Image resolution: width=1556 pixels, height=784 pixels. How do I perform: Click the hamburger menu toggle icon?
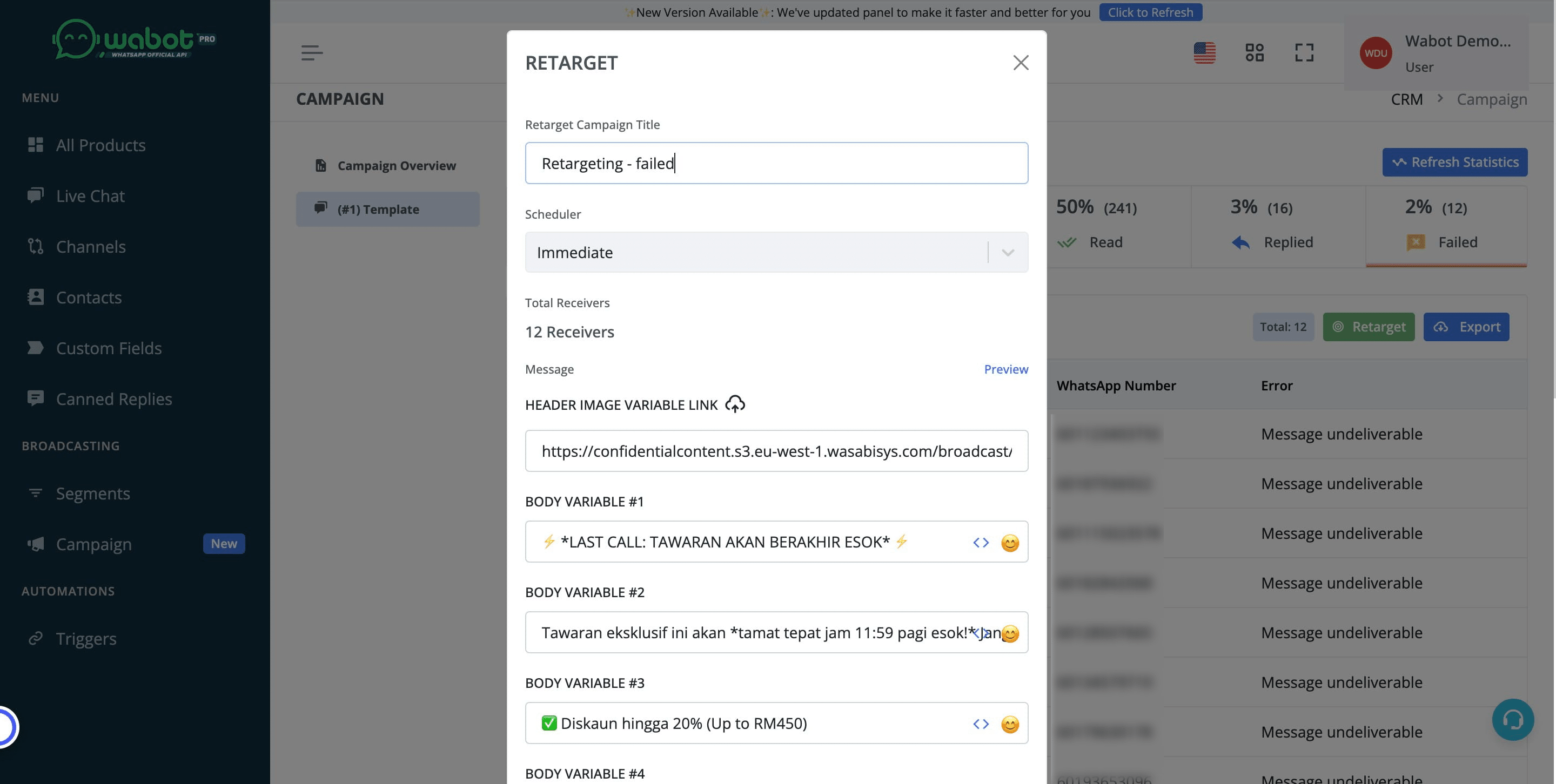[312, 52]
